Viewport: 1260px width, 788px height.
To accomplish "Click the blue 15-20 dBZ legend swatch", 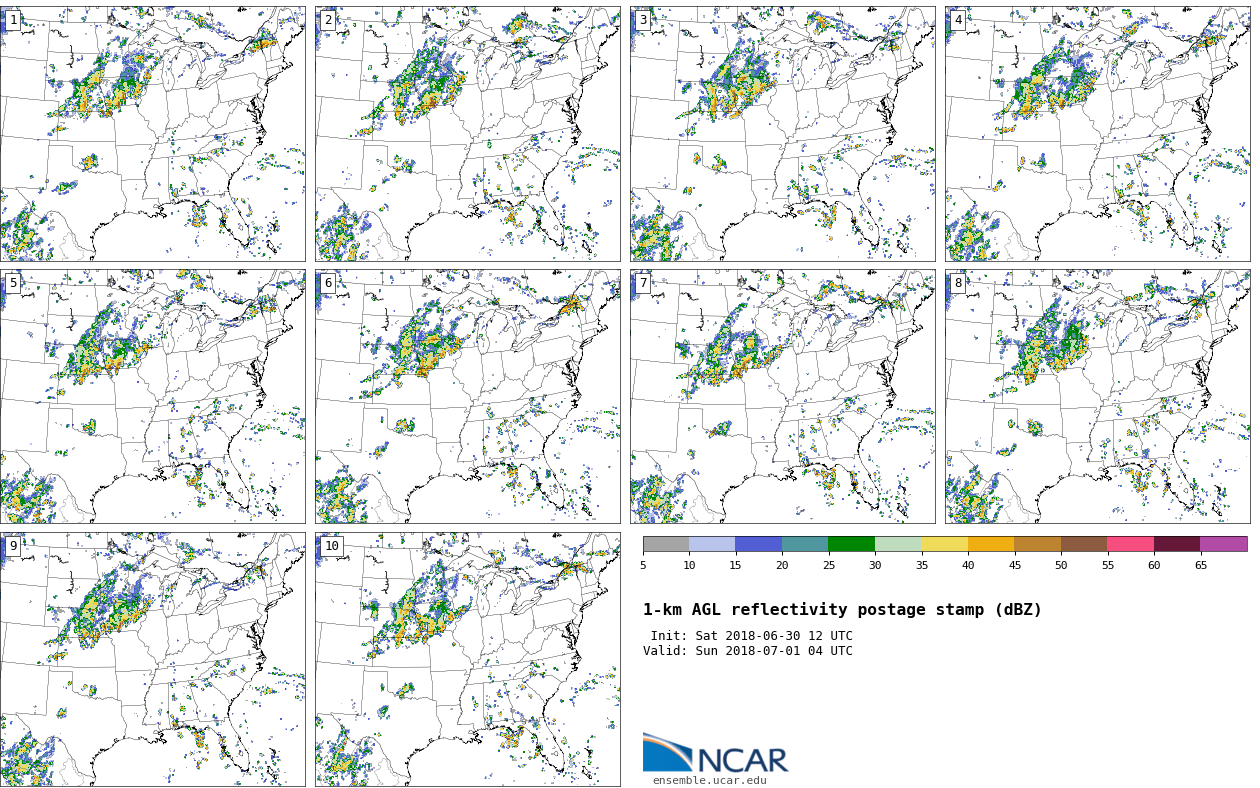I will tap(759, 544).
